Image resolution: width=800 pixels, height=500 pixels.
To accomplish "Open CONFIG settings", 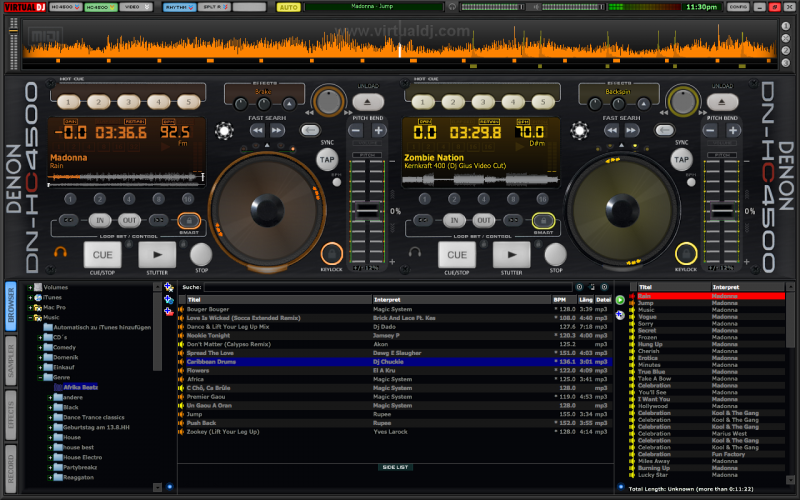I will [738, 7].
